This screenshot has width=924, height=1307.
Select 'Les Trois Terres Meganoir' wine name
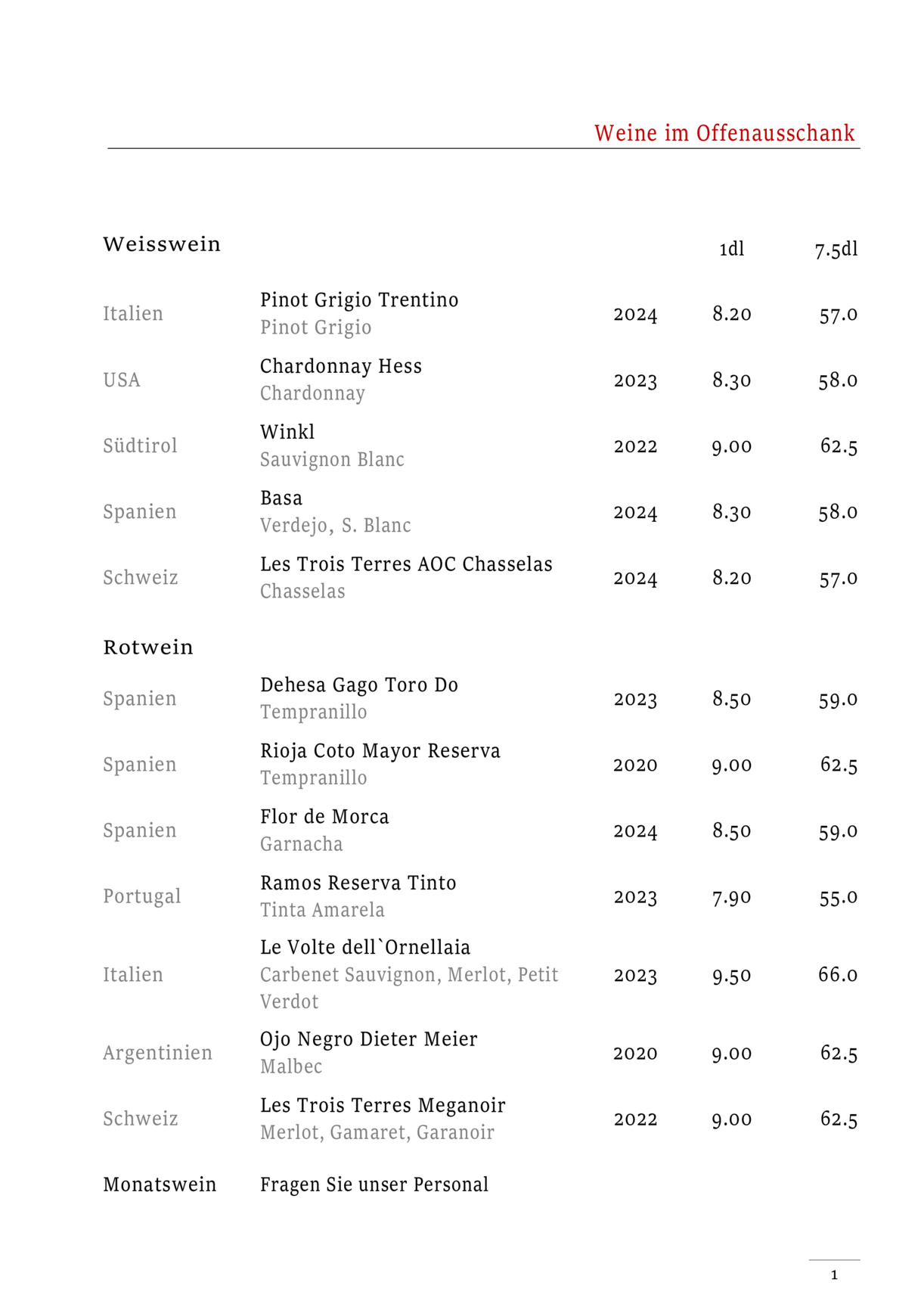[x=383, y=1105]
